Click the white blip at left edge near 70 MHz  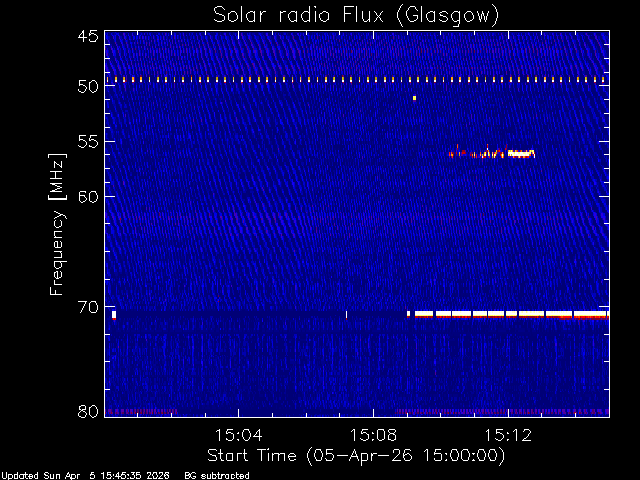(114, 315)
